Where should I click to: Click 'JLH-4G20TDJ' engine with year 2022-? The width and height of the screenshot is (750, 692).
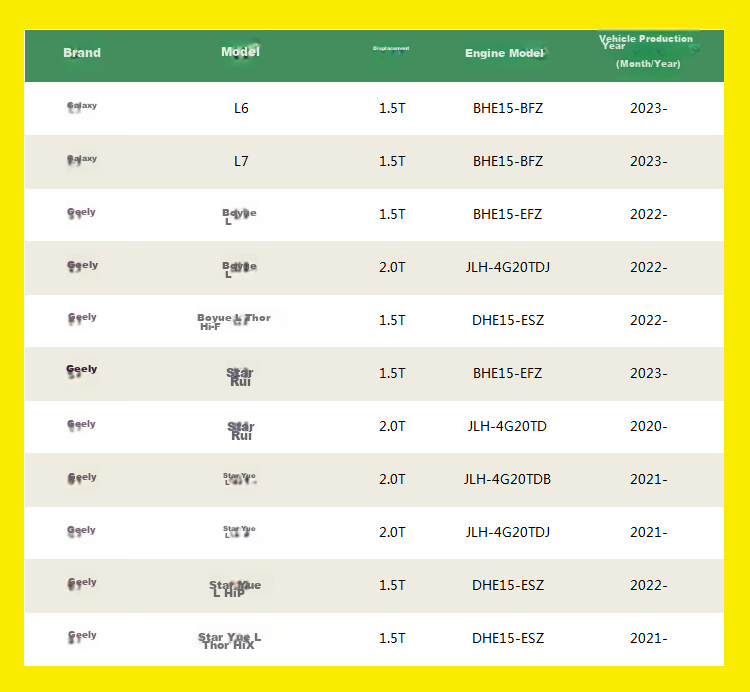(508, 267)
